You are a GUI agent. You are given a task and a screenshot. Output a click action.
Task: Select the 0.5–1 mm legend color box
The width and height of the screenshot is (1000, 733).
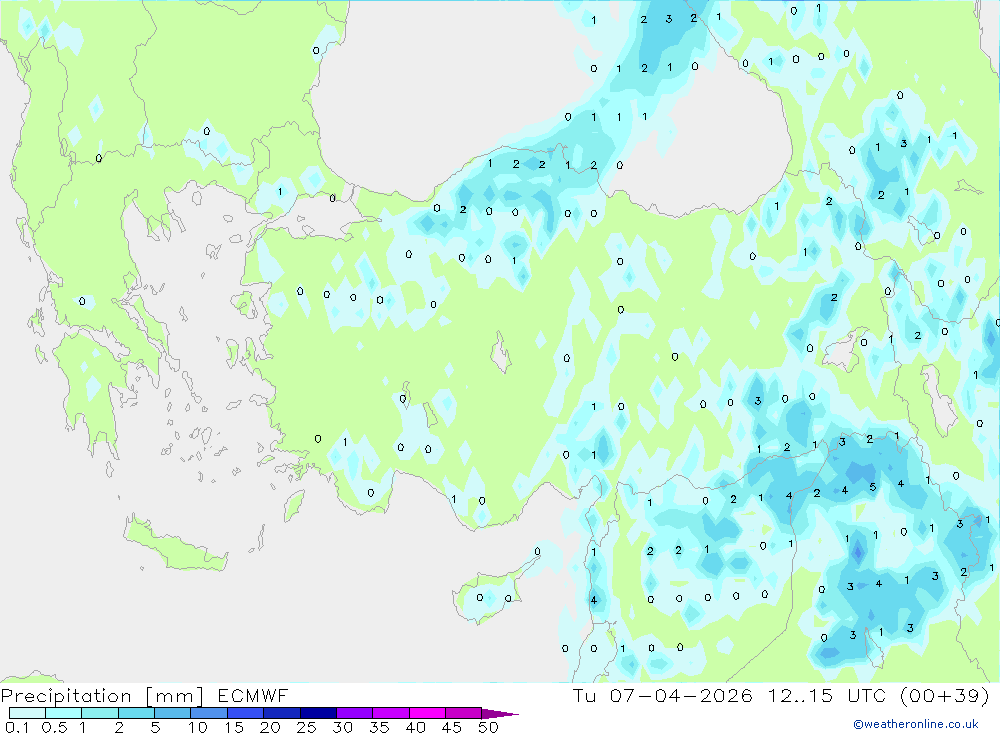pyautogui.click(x=63, y=713)
